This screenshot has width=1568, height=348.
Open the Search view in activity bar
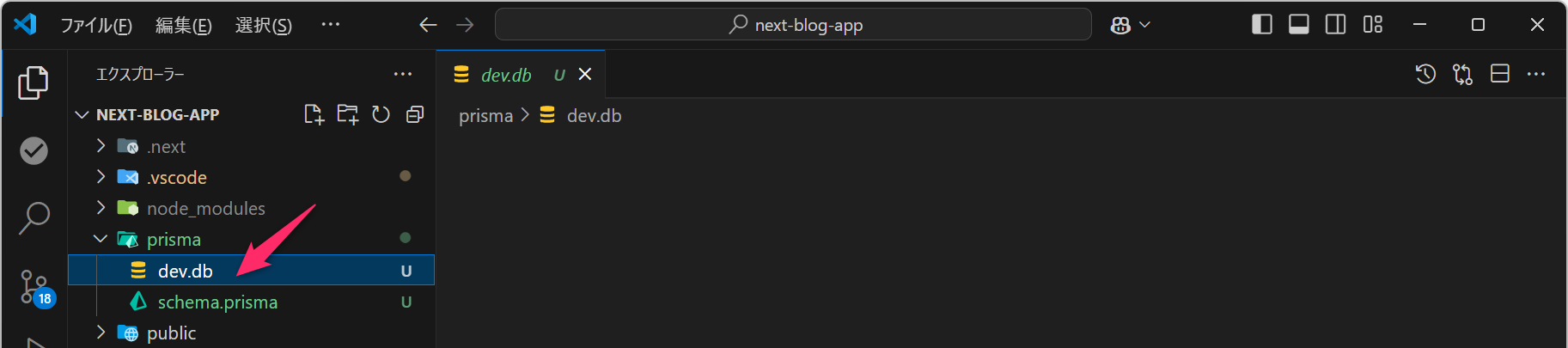pos(34,218)
